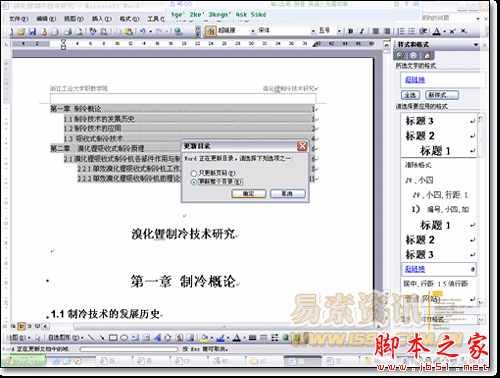Open line color picker in drawing toolbar
Viewport: 500px width, 378px height.
(220, 338)
